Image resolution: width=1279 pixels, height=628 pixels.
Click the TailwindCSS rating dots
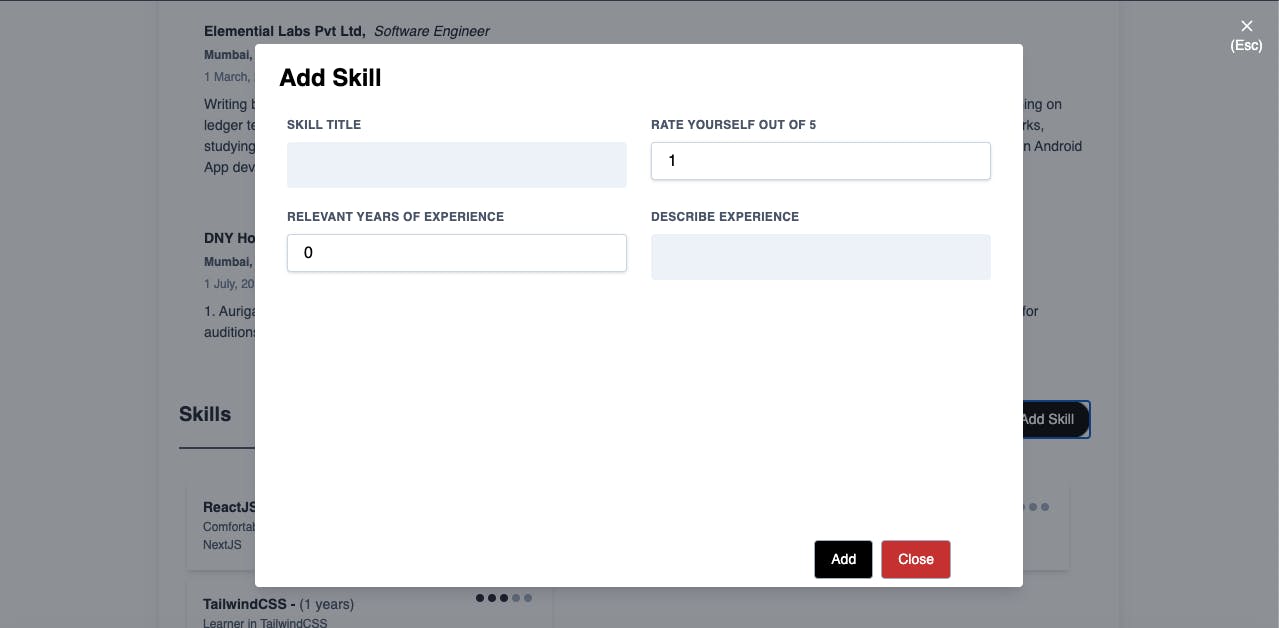click(504, 598)
